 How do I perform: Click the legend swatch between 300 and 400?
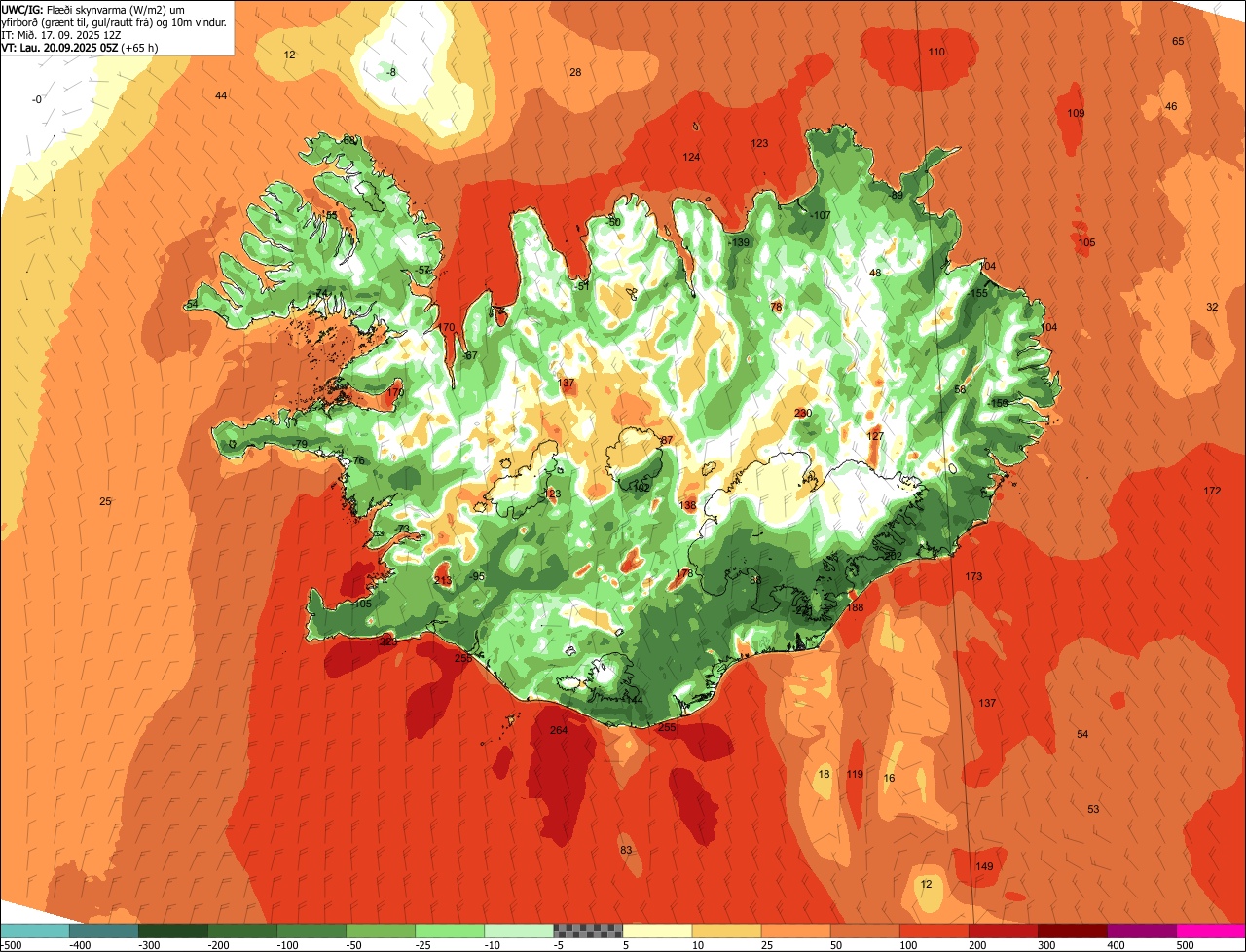[x=1073, y=931]
